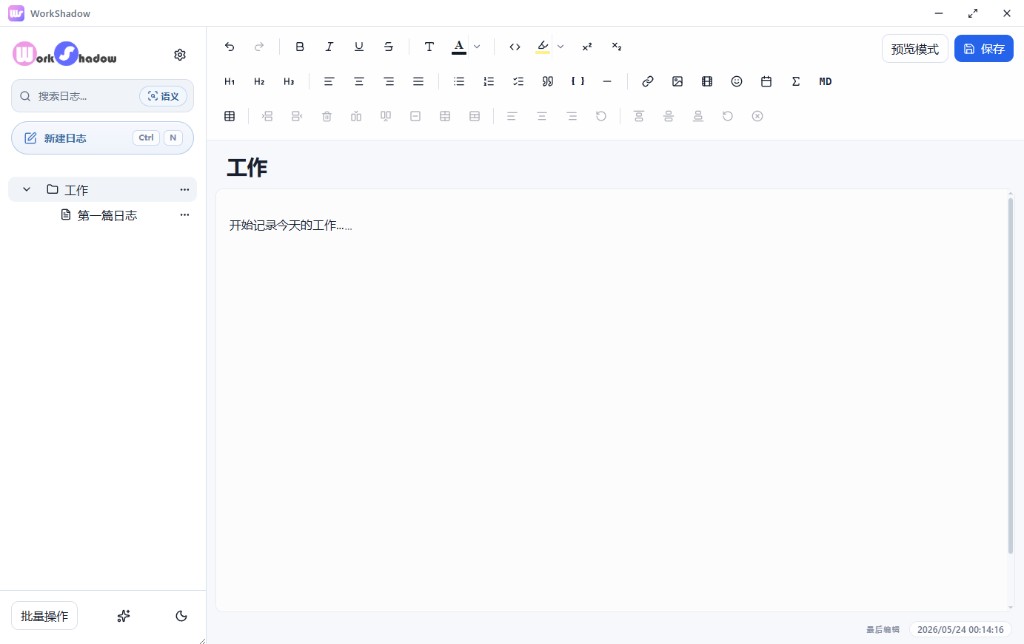Screen dimensions: 1024x644
Task: Open more options for 第一篇日志
Action: tap(185, 215)
